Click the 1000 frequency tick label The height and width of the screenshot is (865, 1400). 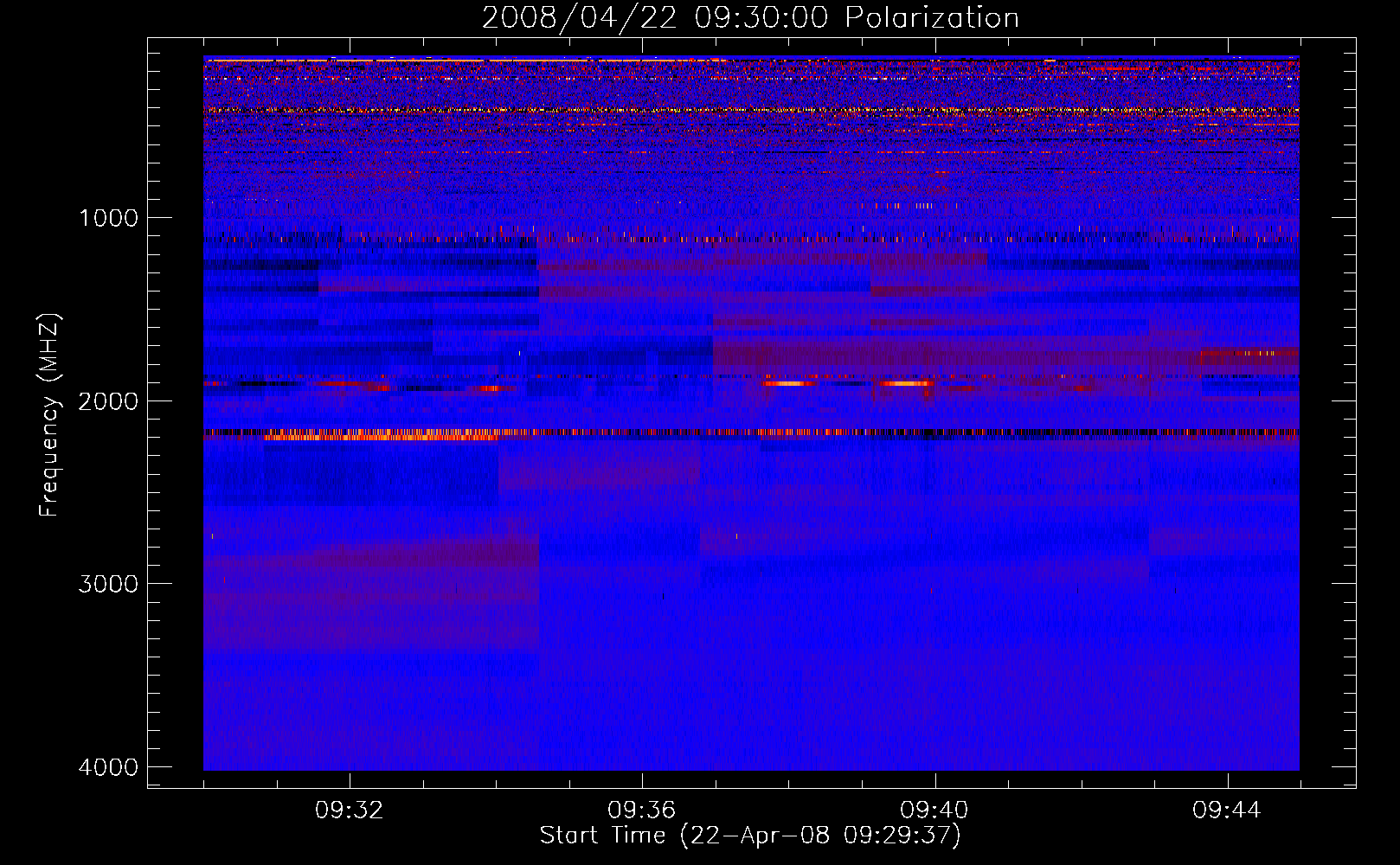pyautogui.click(x=108, y=217)
